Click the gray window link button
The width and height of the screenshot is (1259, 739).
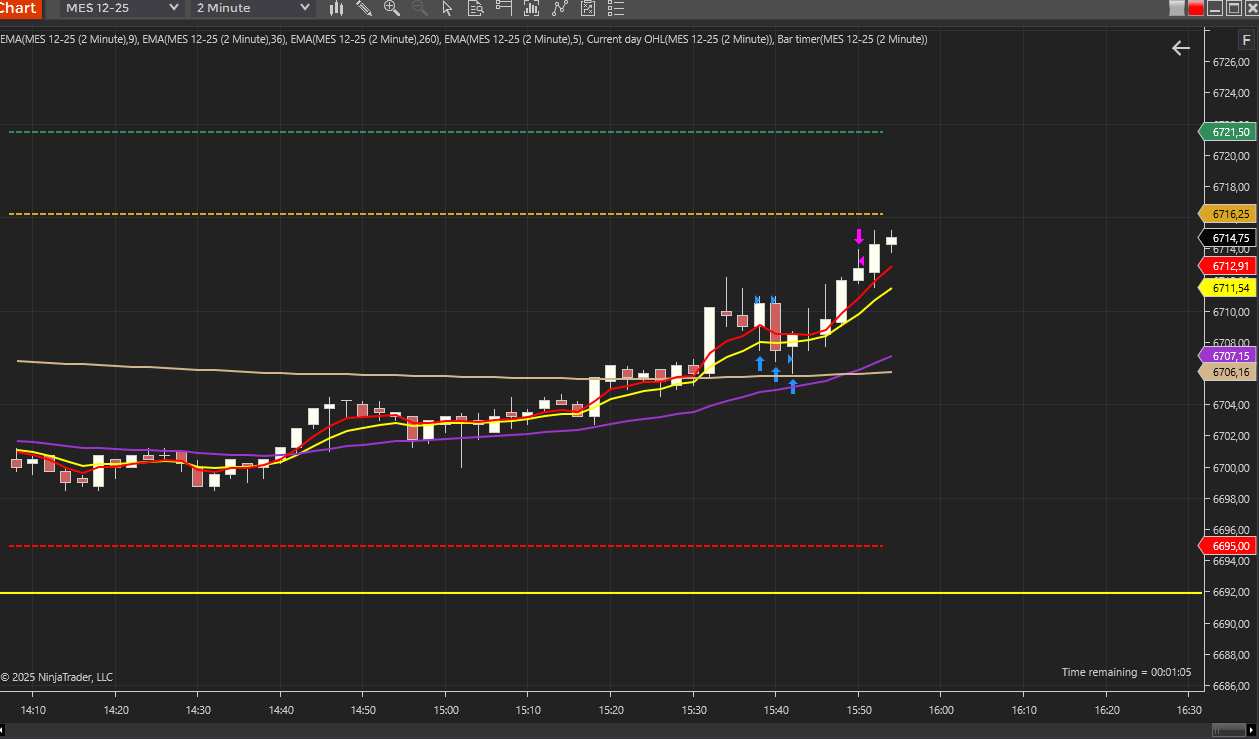click(1177, 8)
